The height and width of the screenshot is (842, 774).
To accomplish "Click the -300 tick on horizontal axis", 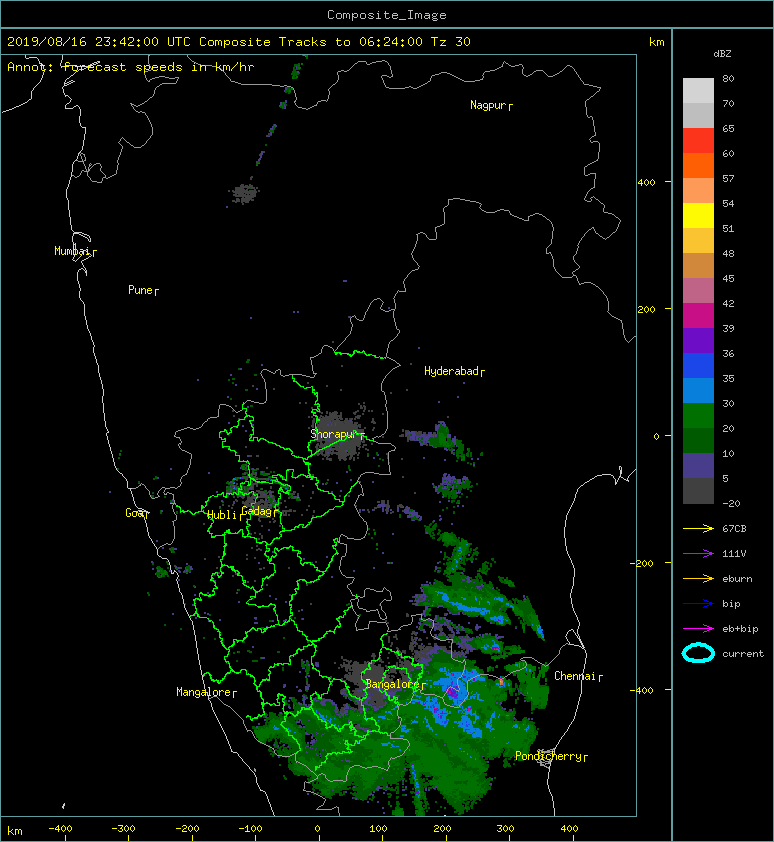I will 123,829.
